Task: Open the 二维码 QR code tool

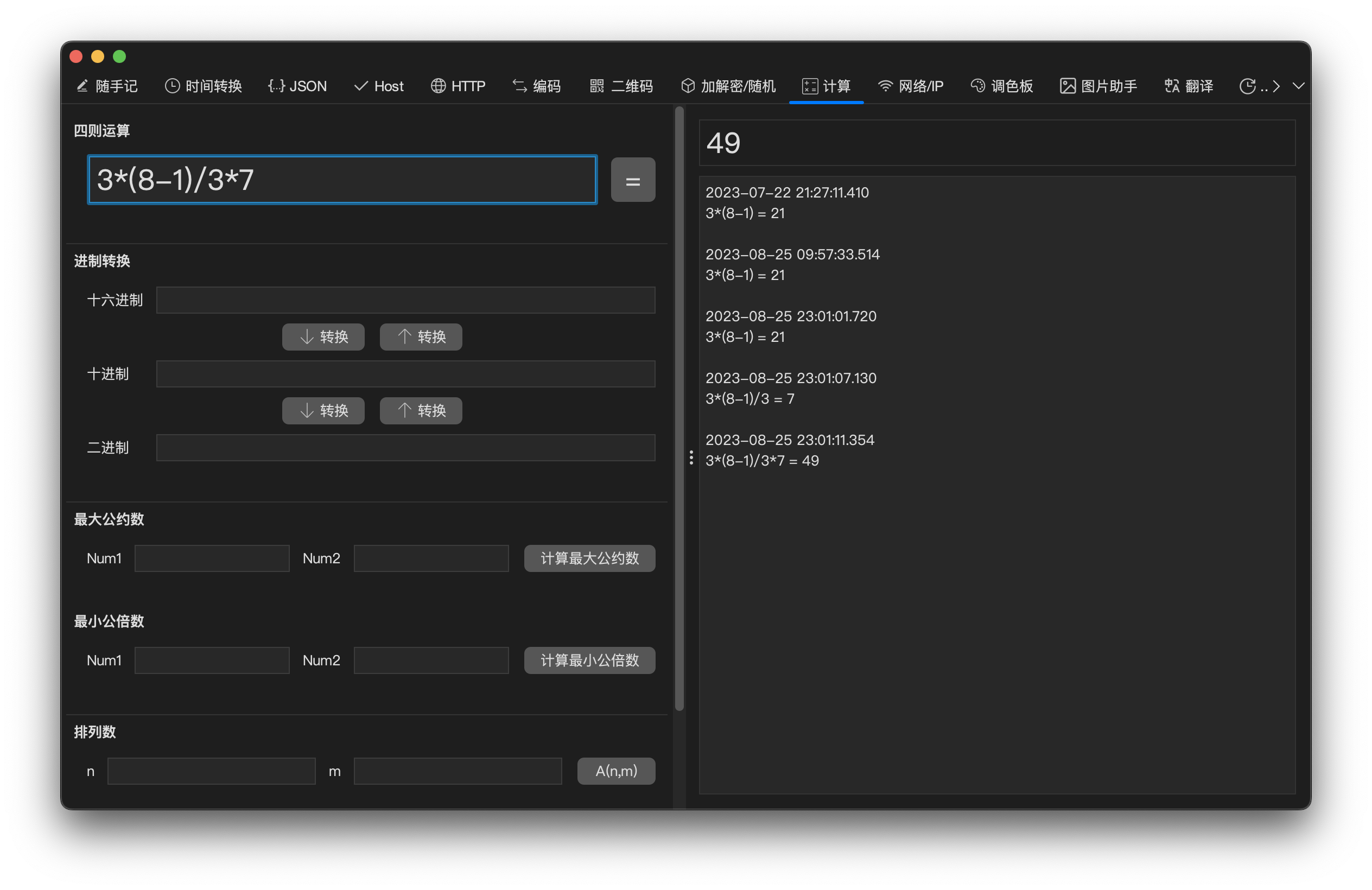Action: tap(620, 86)
